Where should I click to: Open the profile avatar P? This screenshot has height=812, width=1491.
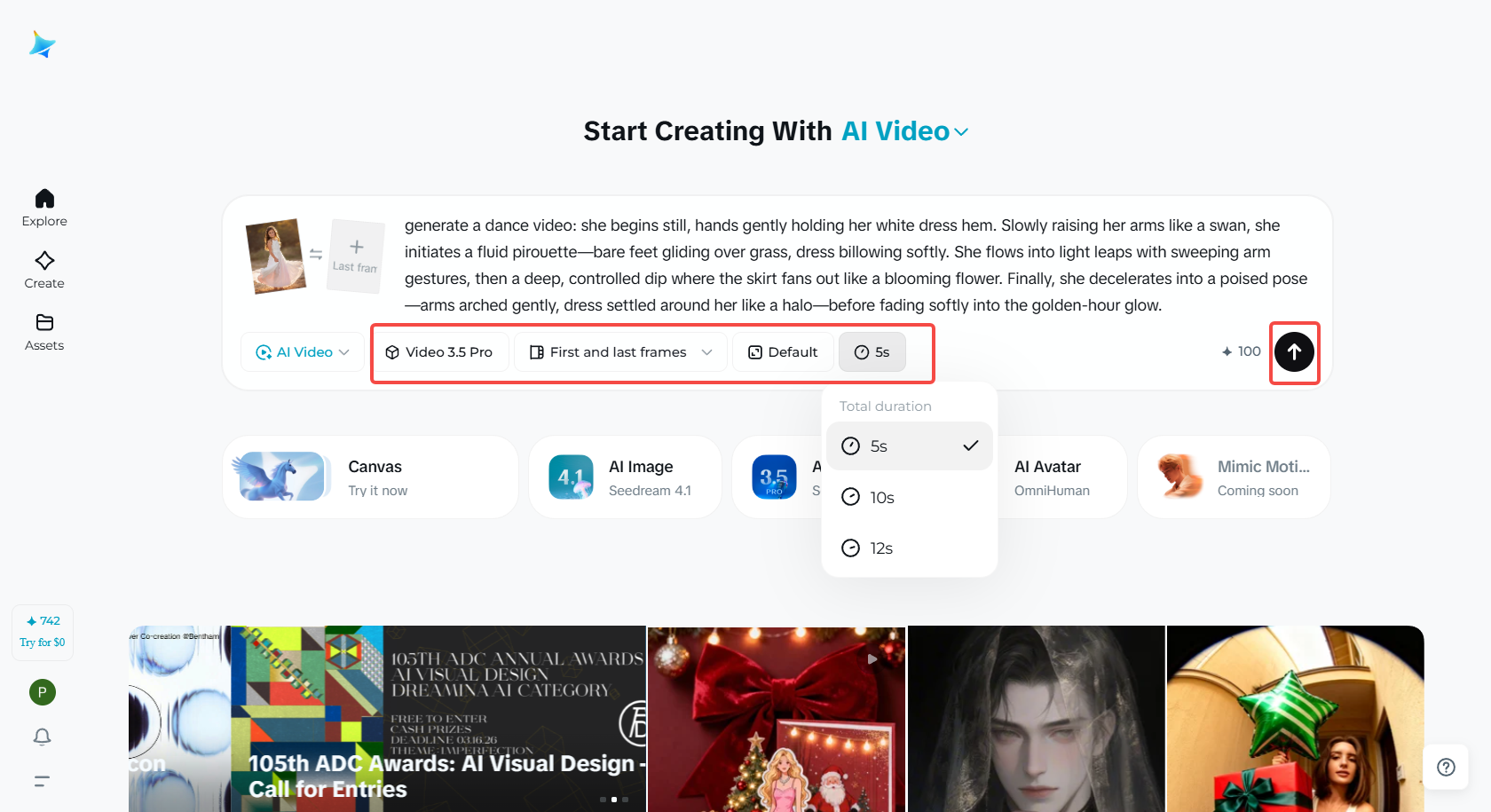tap(43, 692)
